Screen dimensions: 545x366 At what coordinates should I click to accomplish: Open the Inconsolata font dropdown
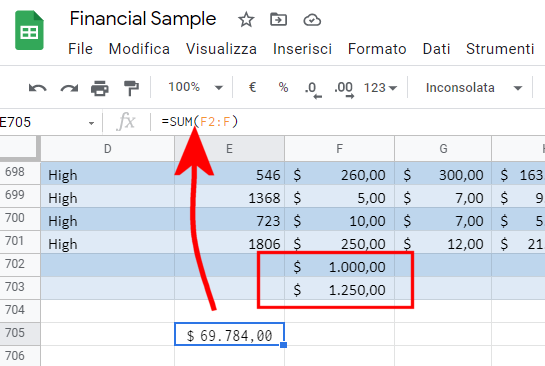click(474, 88)
